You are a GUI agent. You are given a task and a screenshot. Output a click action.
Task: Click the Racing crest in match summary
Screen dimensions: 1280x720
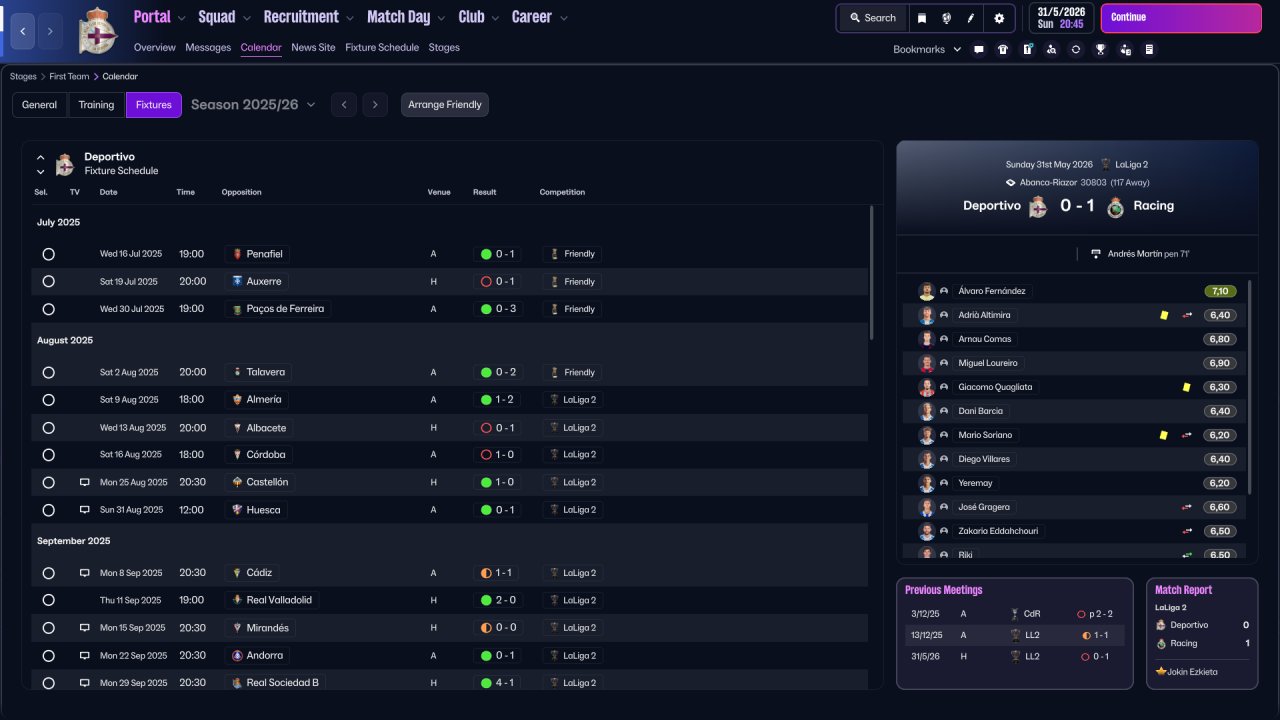(1115, 207)
